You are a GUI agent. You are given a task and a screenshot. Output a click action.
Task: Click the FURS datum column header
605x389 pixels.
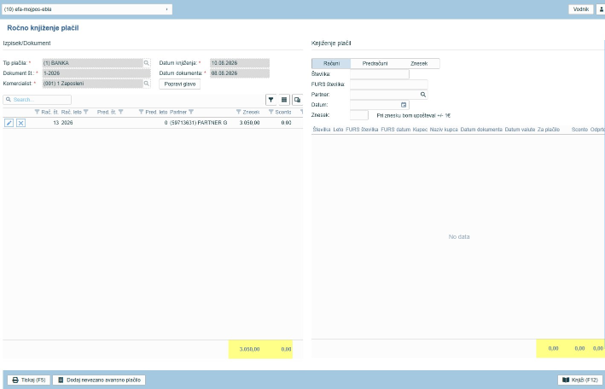[x=395, y=130]
